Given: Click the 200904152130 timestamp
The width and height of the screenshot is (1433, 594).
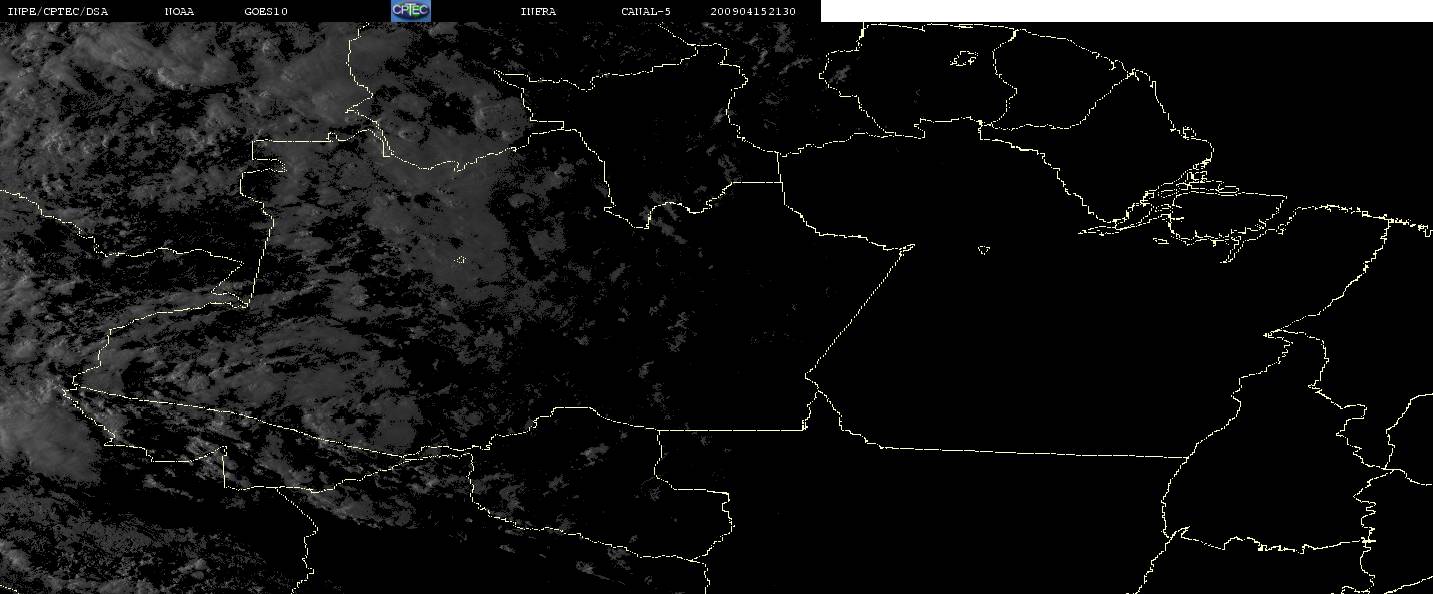Looking at the screenshot, I should (x=753, y=11).
